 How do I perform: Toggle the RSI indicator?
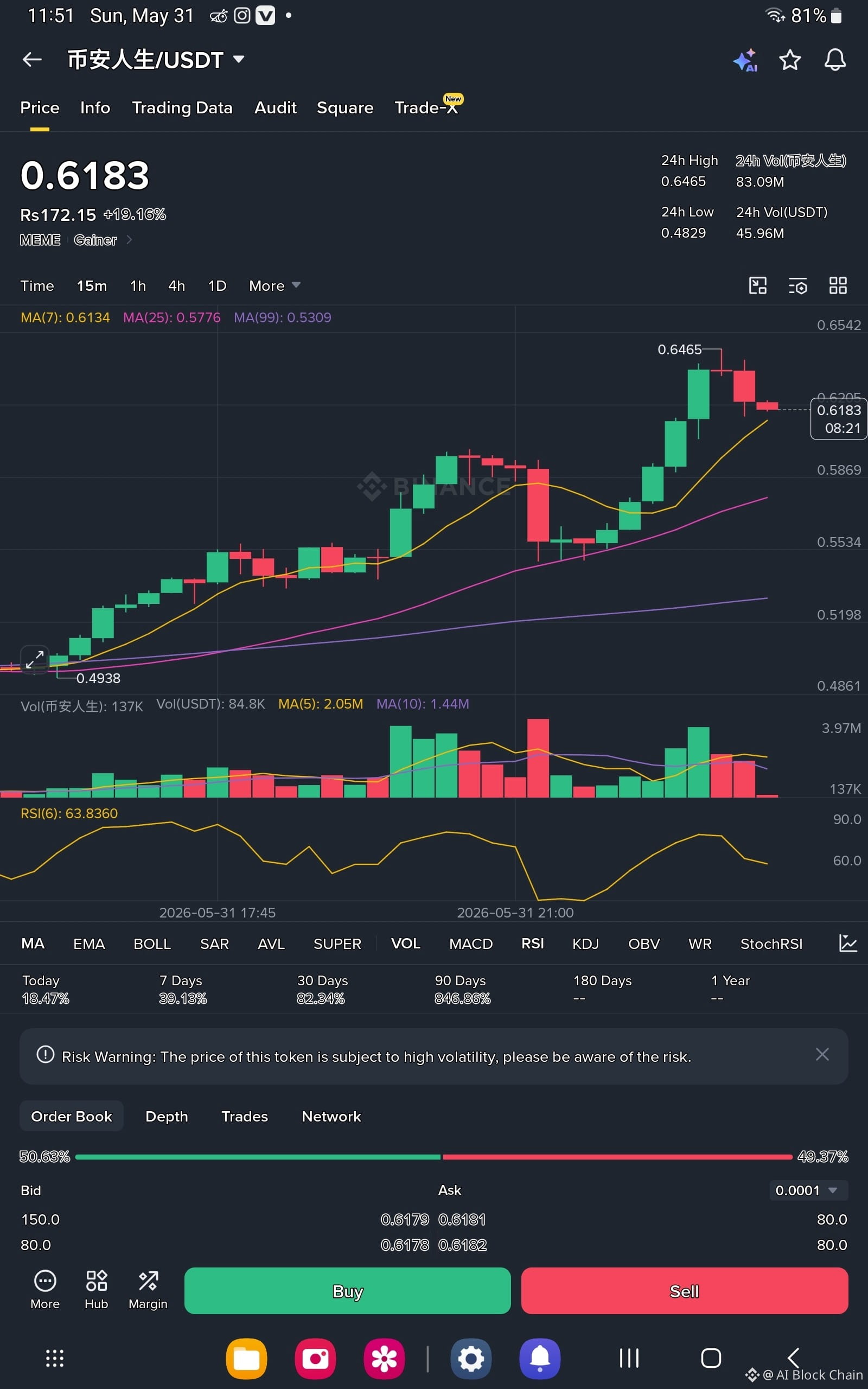532,944
